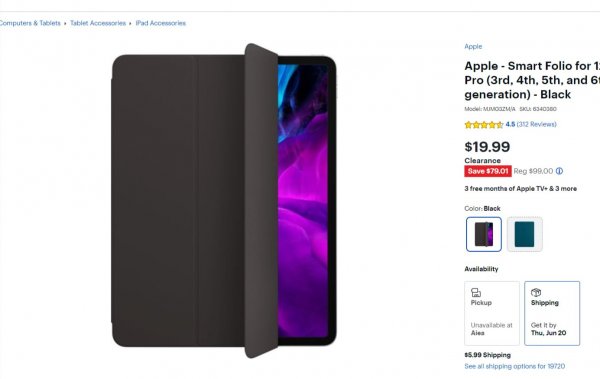The height and width of the screenshot is (379, 600).
Task: Select the Black color swatch
Action: 484,234
